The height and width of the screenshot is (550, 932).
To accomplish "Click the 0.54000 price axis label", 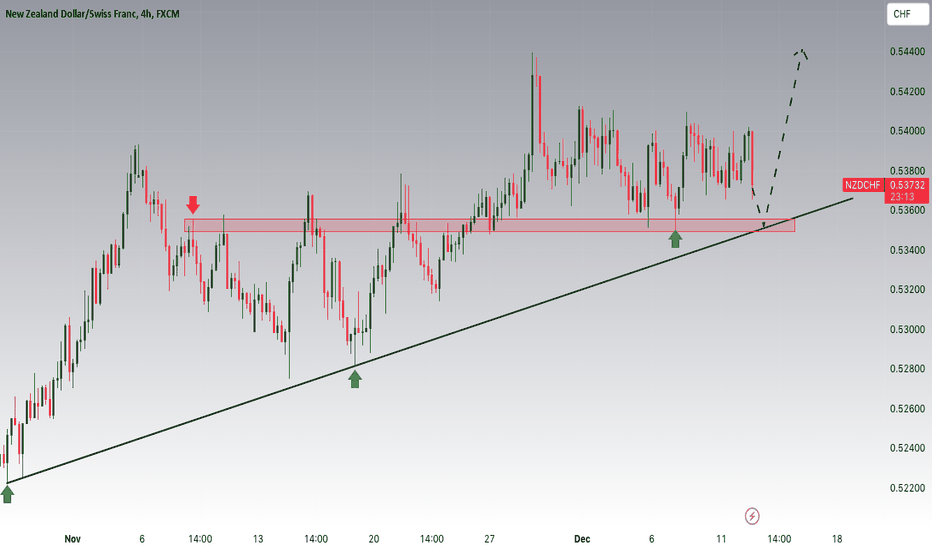I will click(x=907, y=131).
